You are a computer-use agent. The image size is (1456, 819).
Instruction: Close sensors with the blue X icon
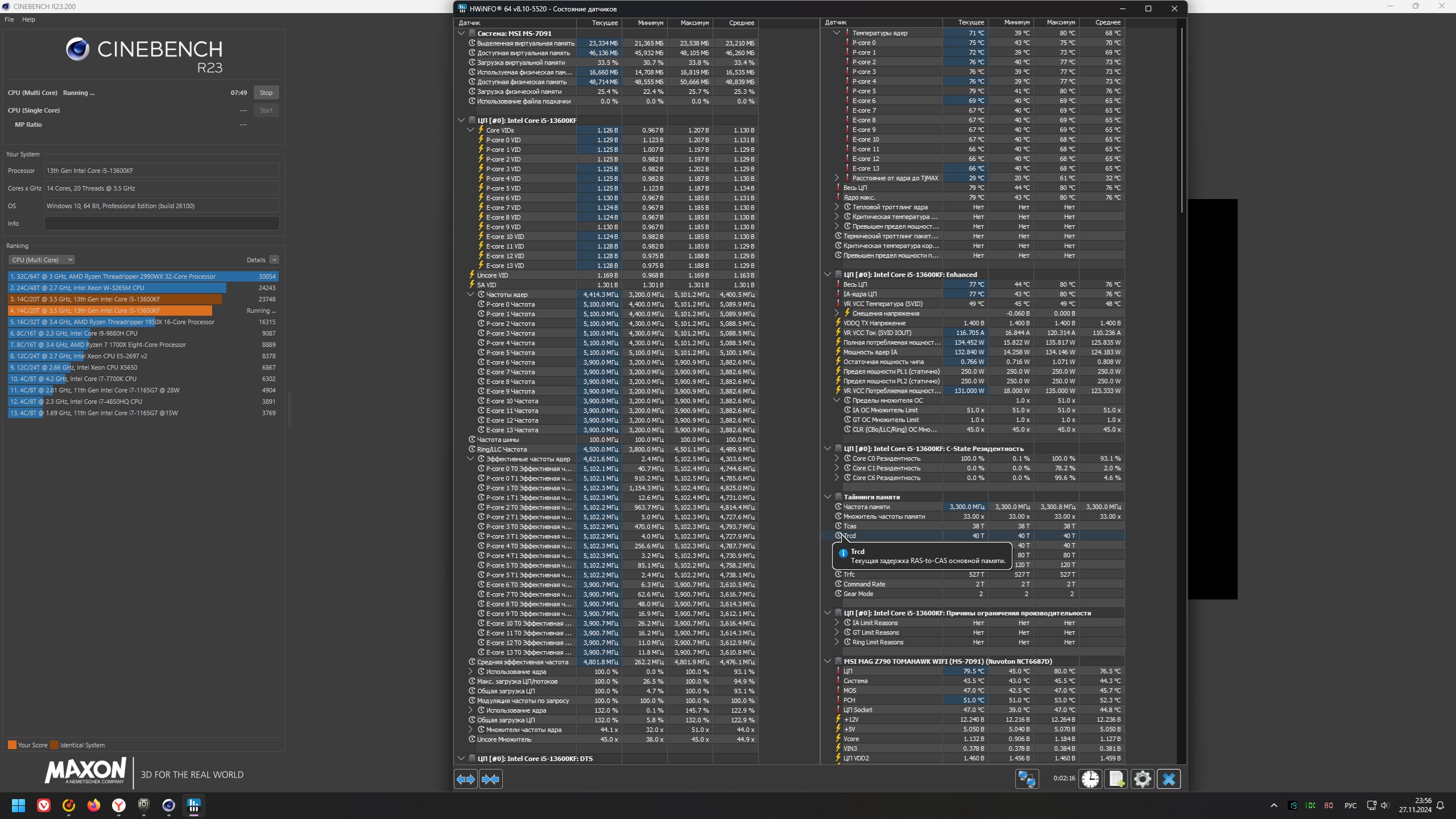click(1169, 779)
